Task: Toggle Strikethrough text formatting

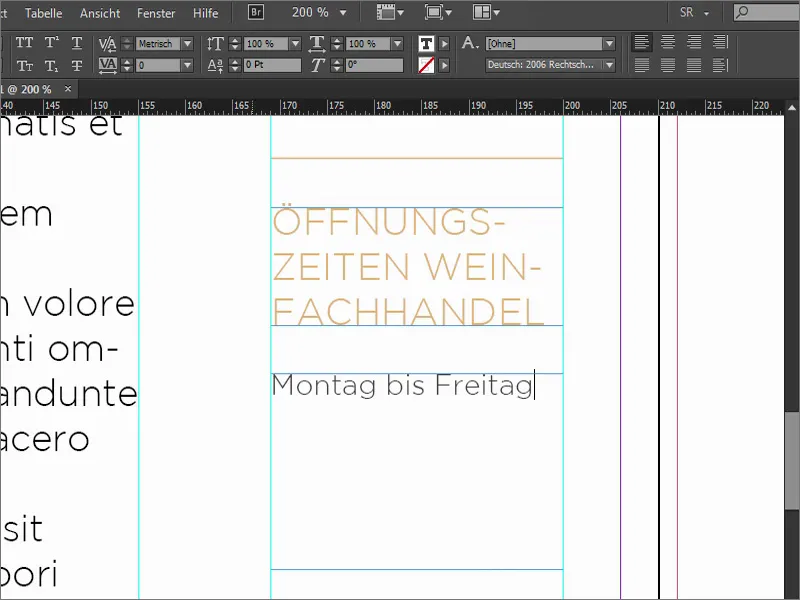Action: click(x=77, y=65)
